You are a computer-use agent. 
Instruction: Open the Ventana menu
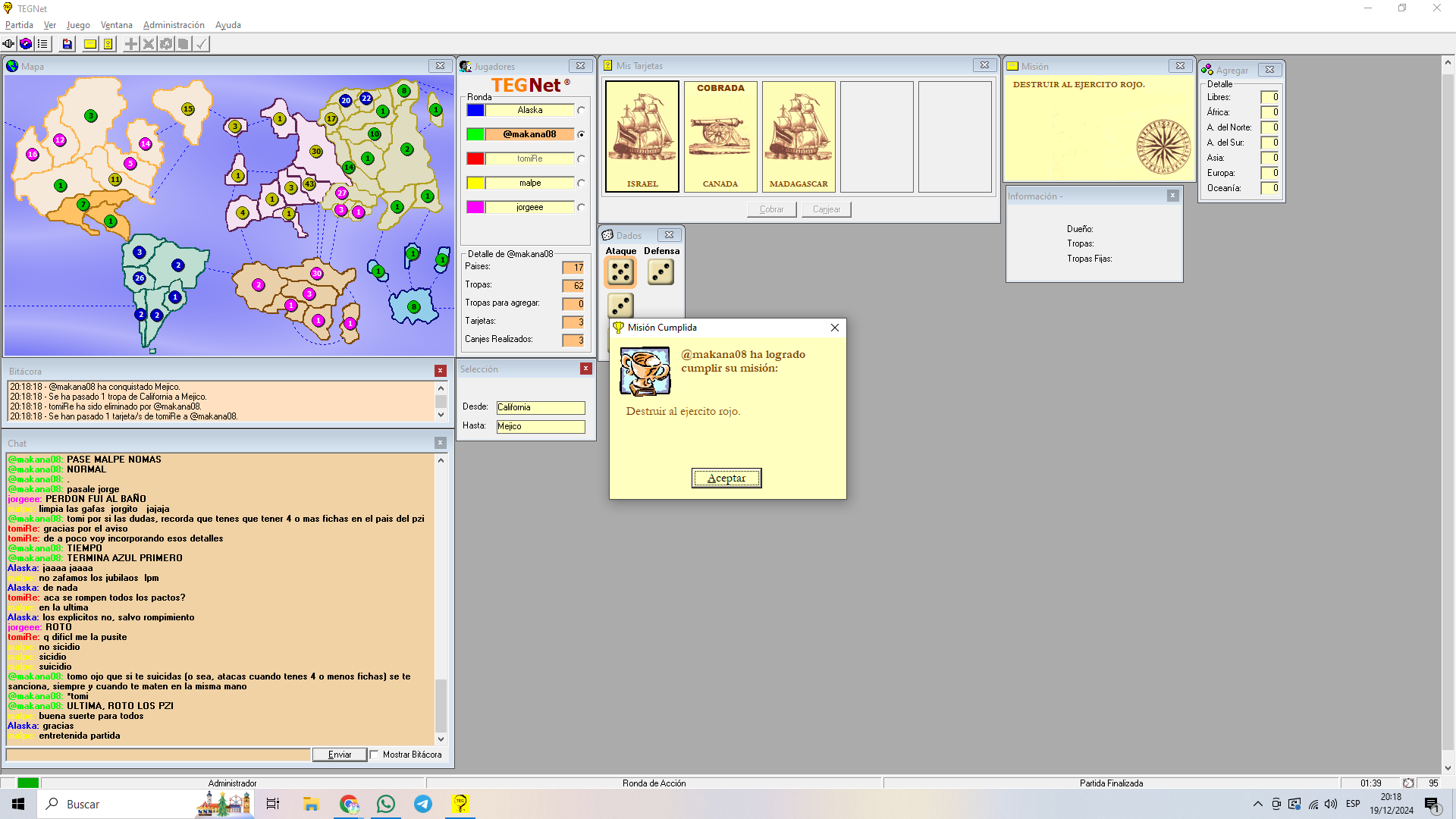pos(116,25)
